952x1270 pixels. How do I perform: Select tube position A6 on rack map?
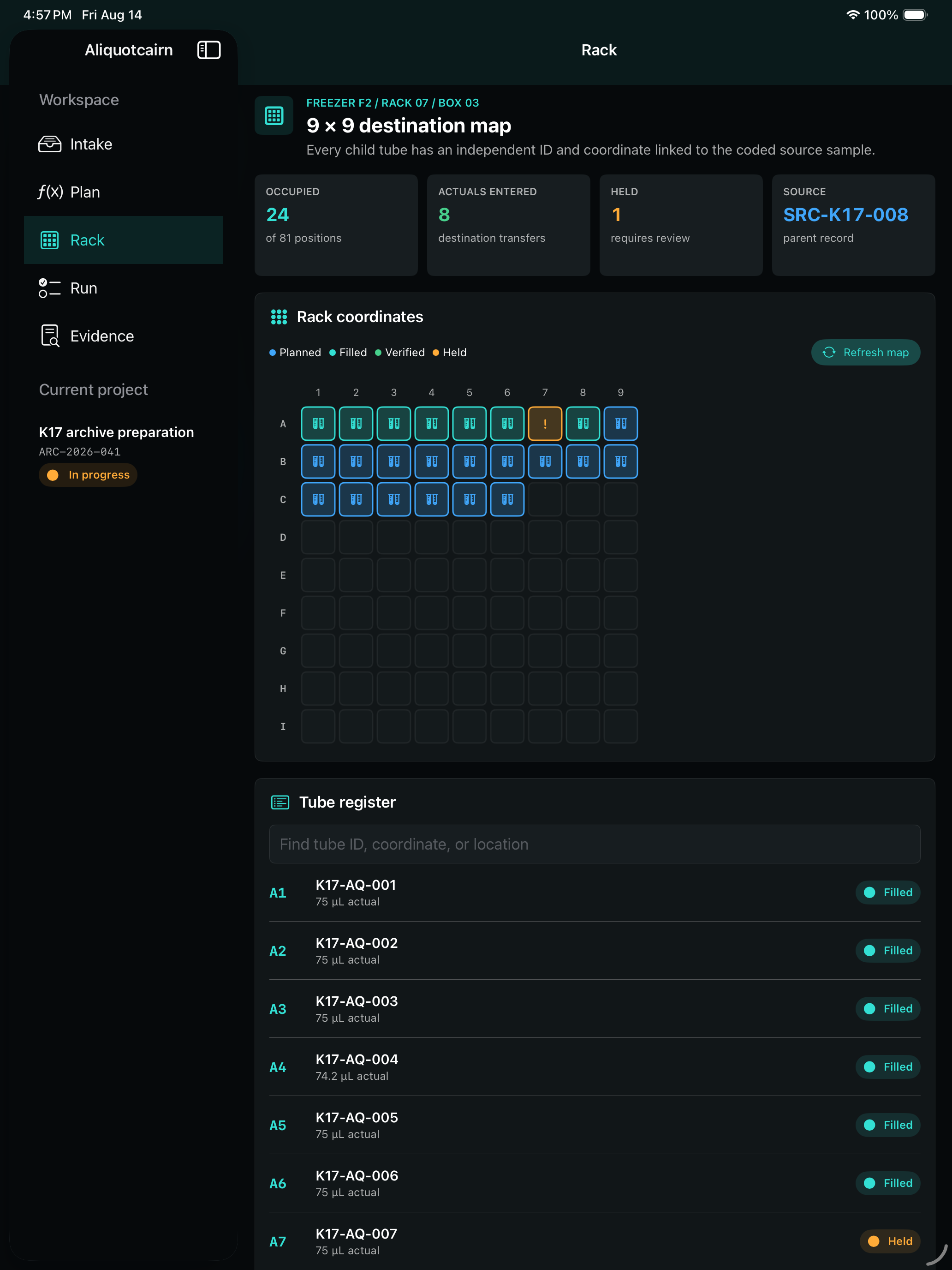[x=507, y=424]
